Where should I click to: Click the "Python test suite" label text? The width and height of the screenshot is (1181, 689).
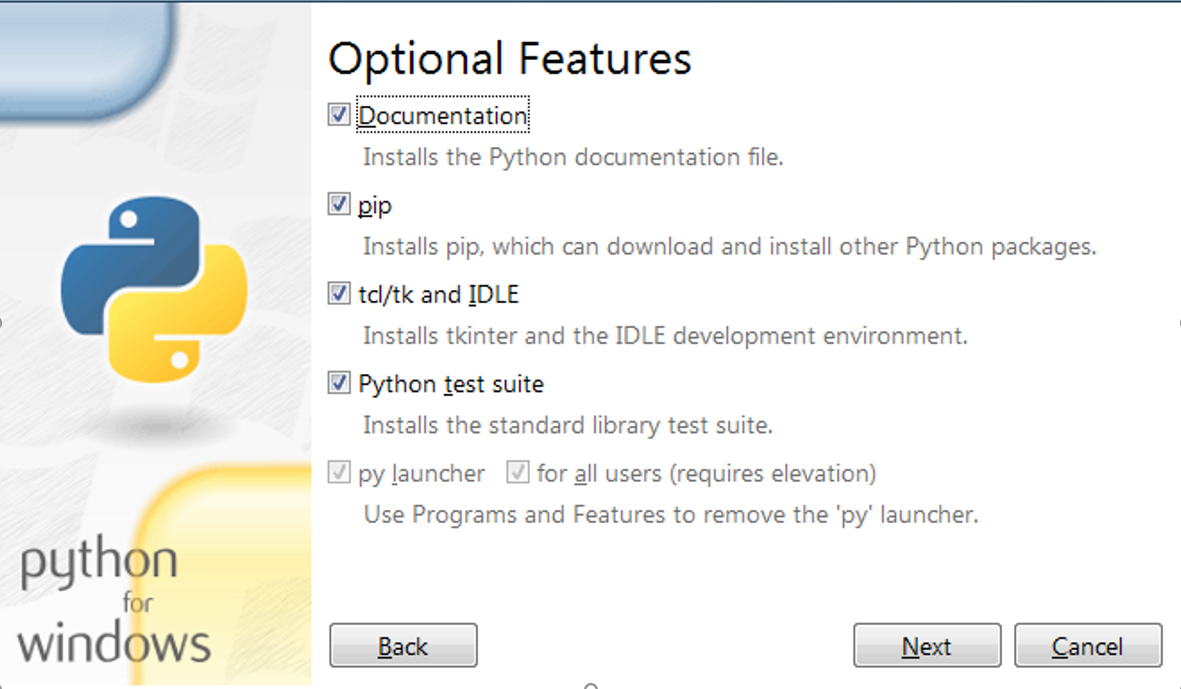451,384
